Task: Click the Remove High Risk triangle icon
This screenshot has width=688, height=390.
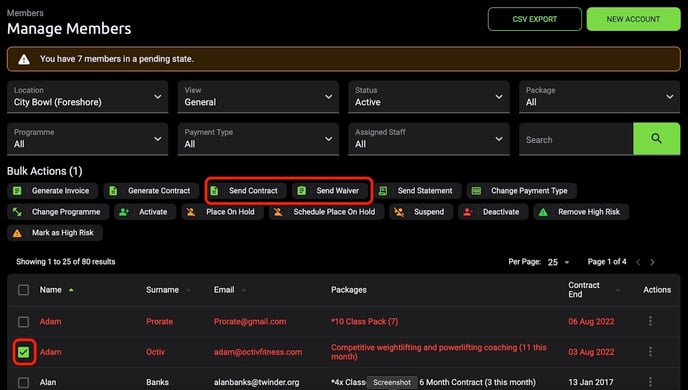Action: pos(543,212)
